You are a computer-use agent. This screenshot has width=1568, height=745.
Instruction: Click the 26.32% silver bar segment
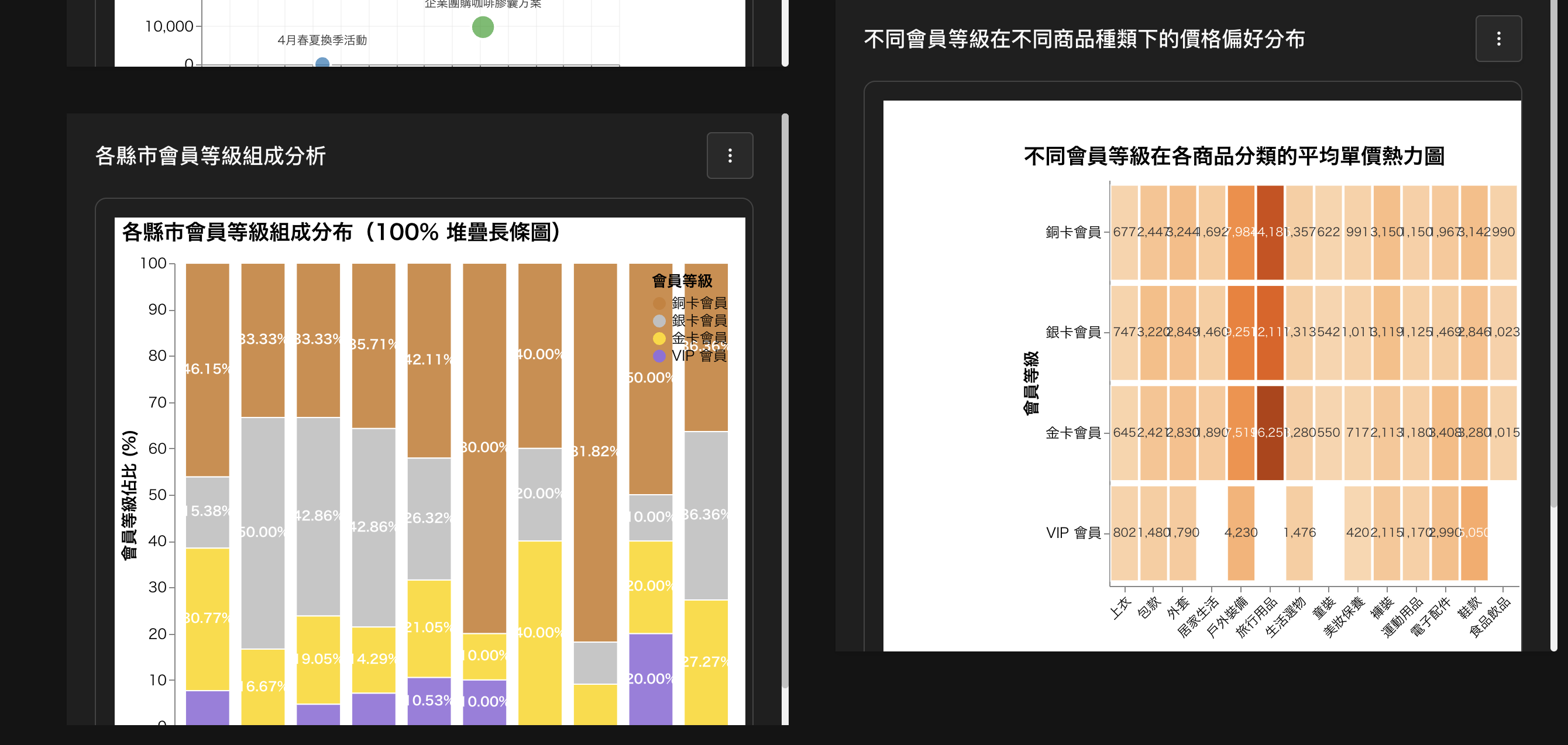tap(429, 519)
